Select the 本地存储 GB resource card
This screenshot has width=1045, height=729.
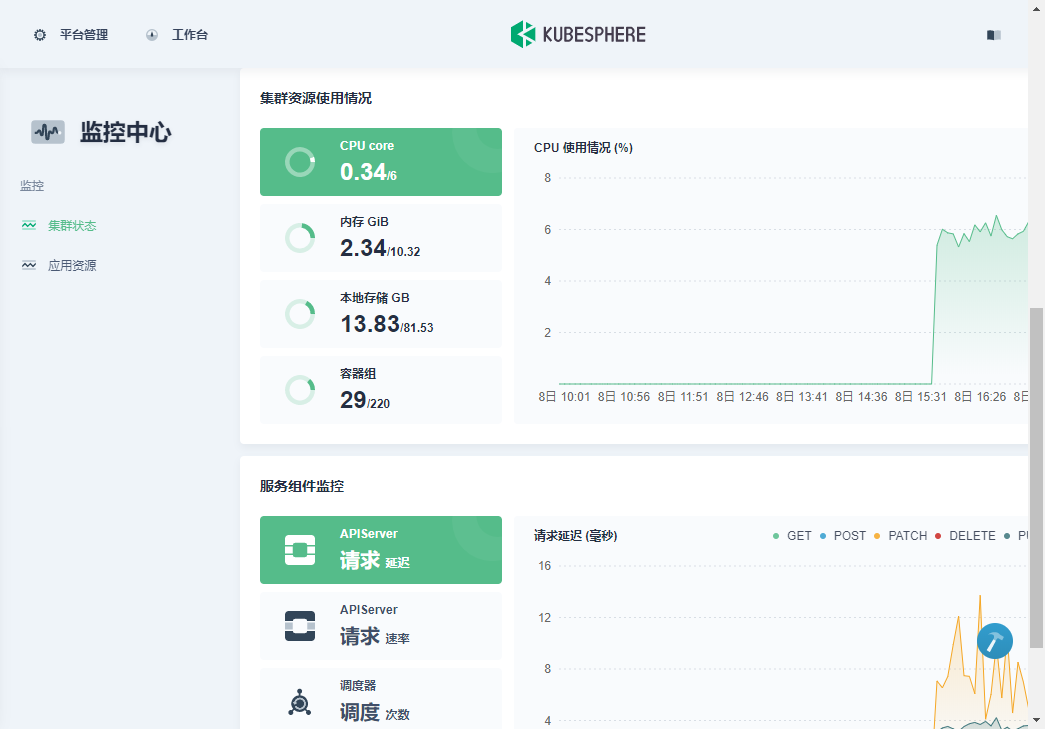click(381, 314)
